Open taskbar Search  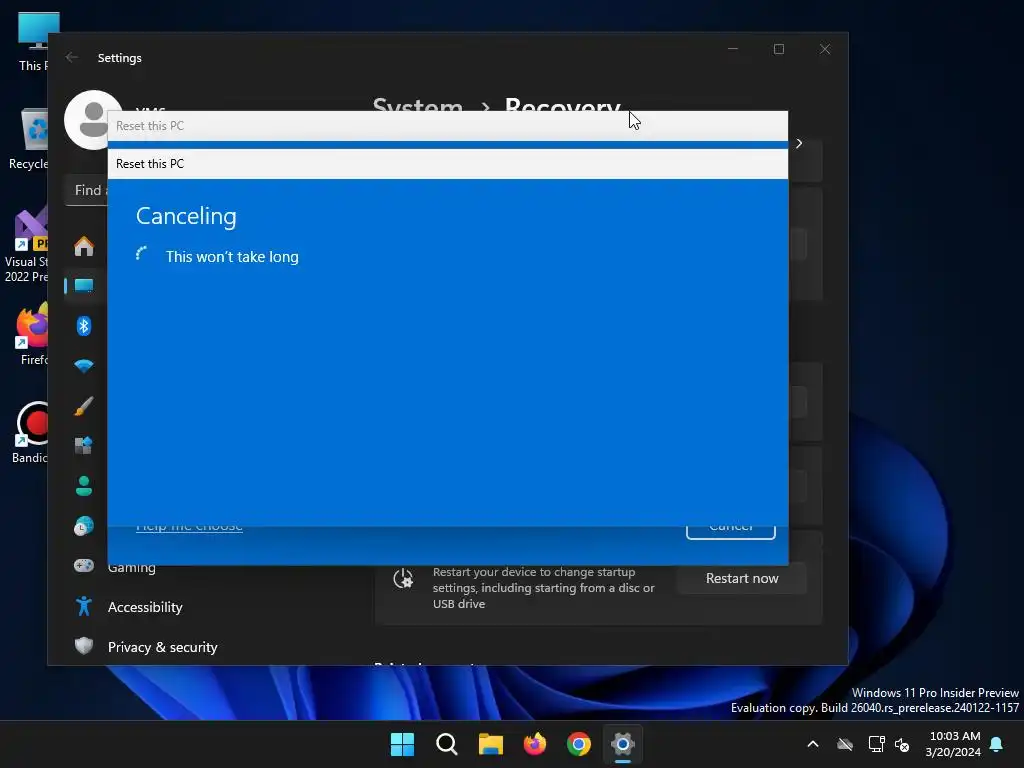pos(447,744)
